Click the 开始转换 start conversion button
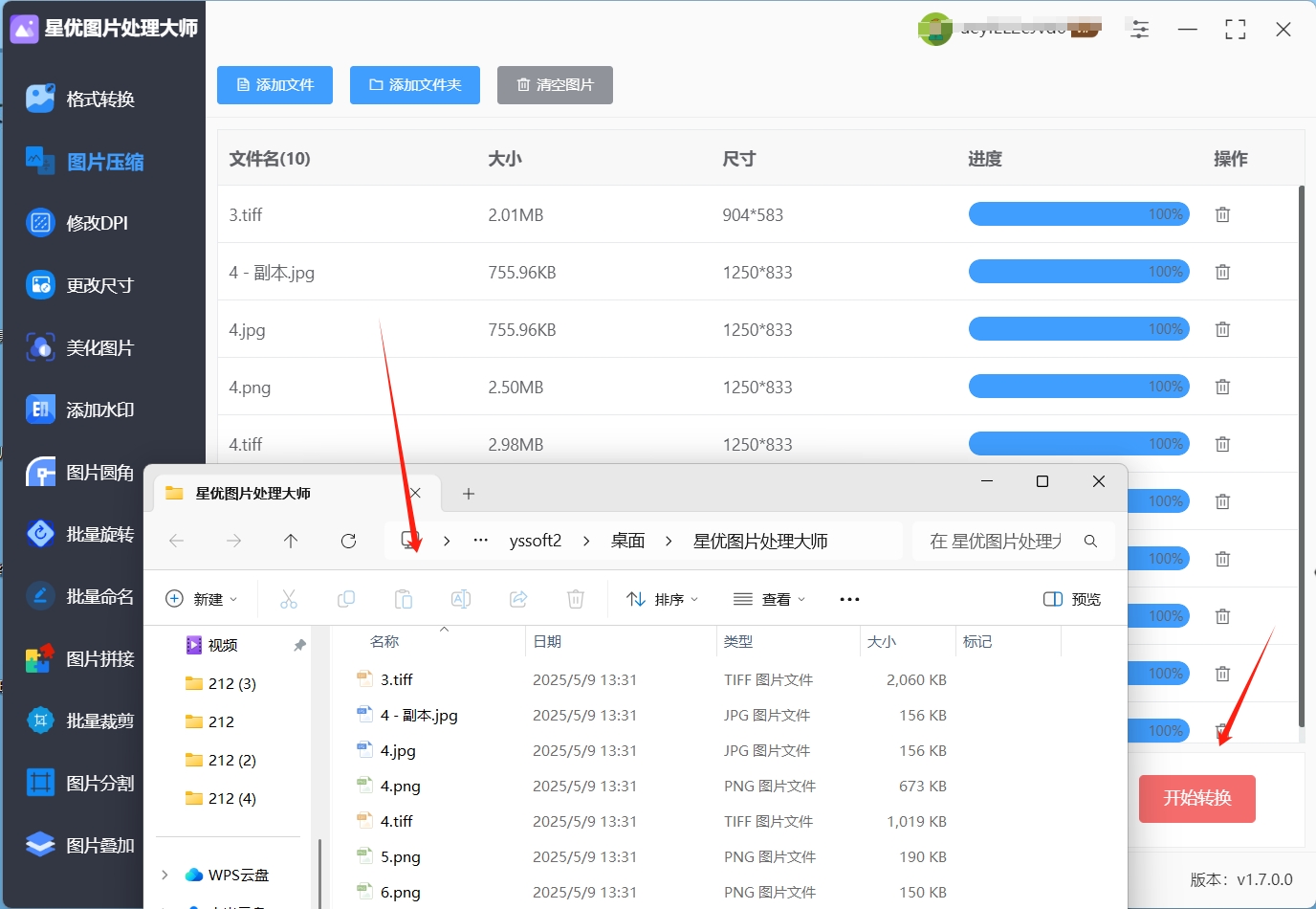The width and height of the screenshot is (1316, 909). (1197, 799)
